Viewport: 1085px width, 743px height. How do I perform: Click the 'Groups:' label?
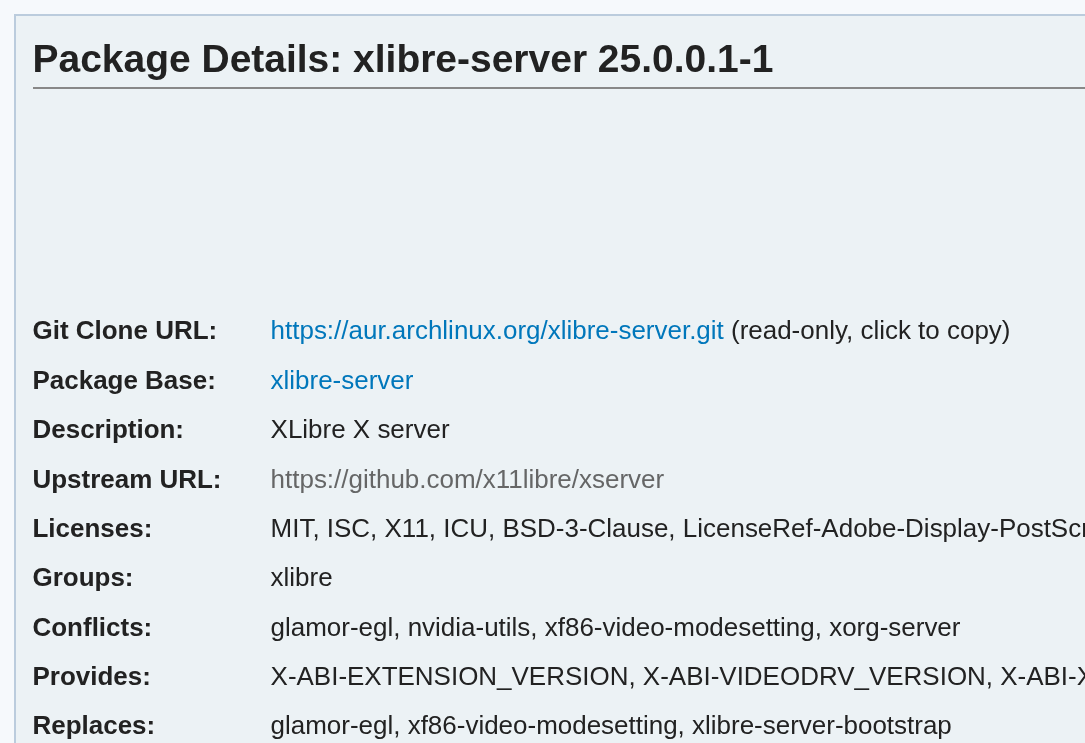click(x=83, y=578)
